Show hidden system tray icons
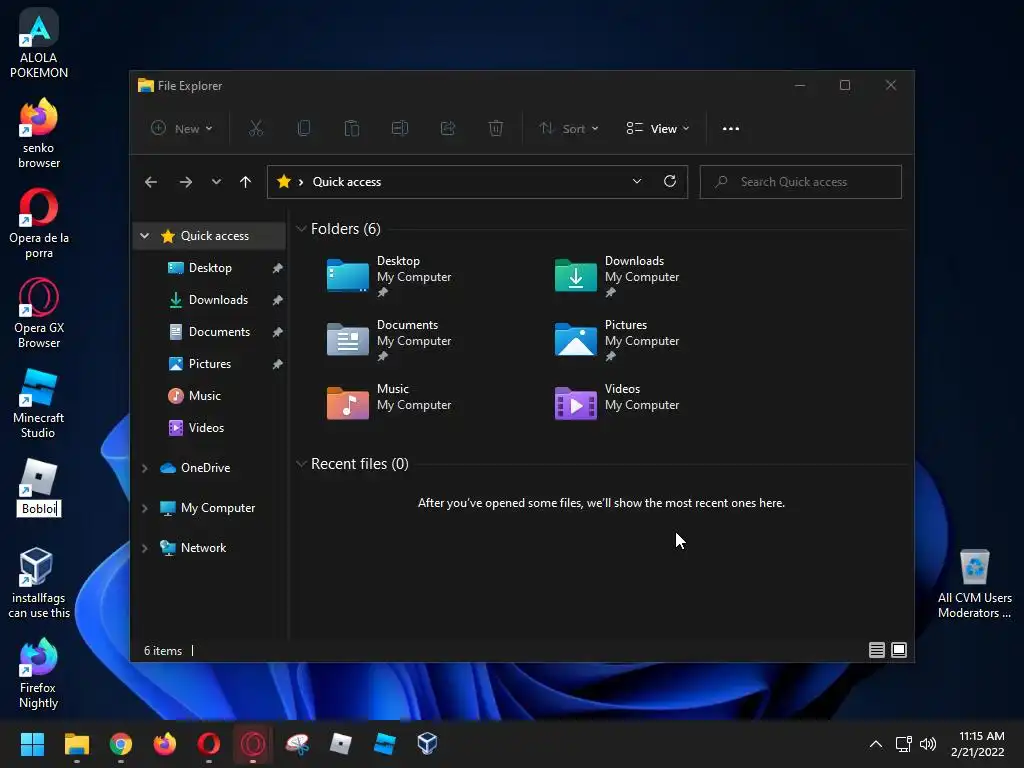1024x768 pixels. click(876, 744)
